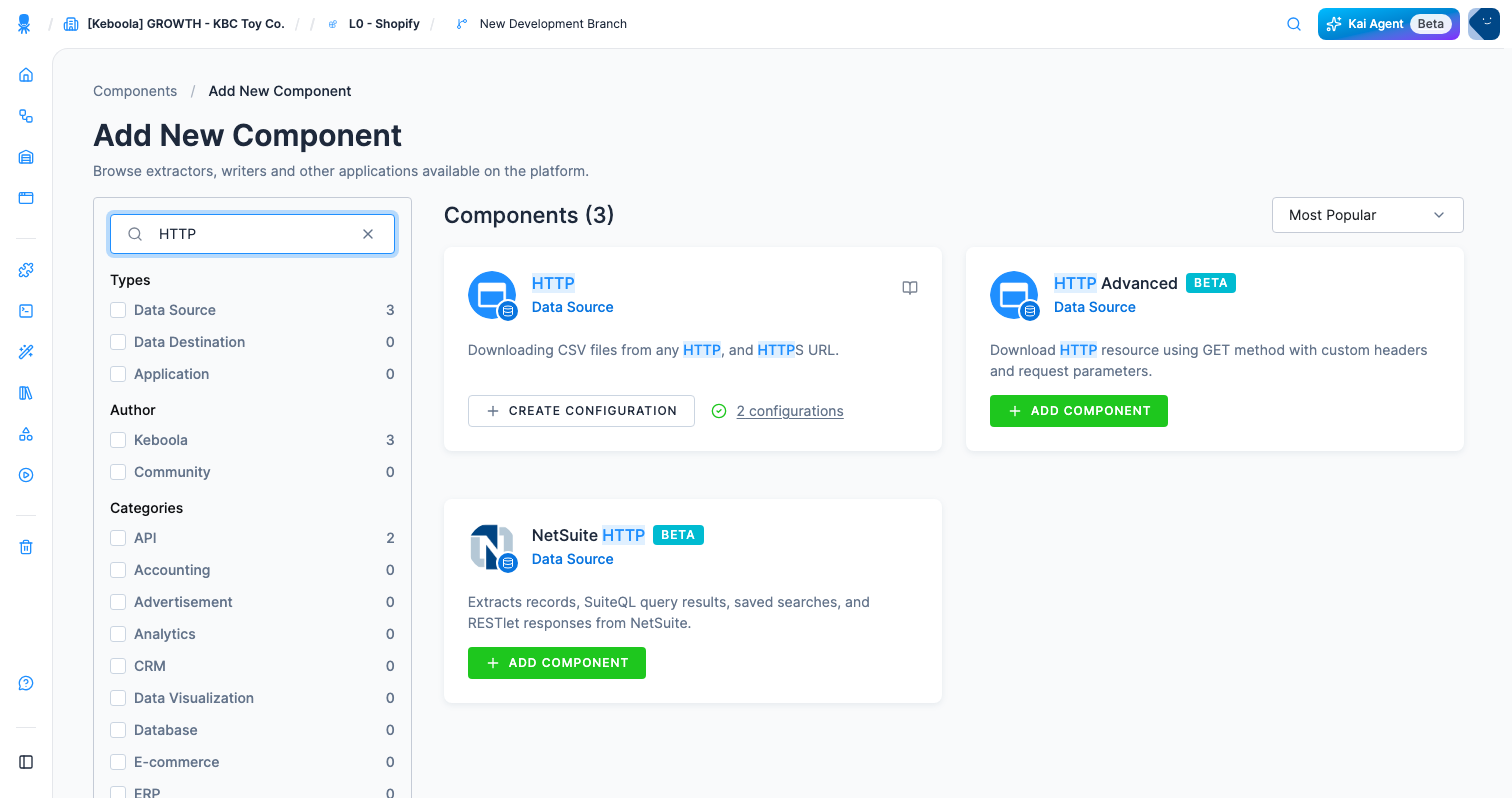Toggle the Keboola author checkbox
The height and width of the screenshot is (798, 1512).
[x=118, y=440]
